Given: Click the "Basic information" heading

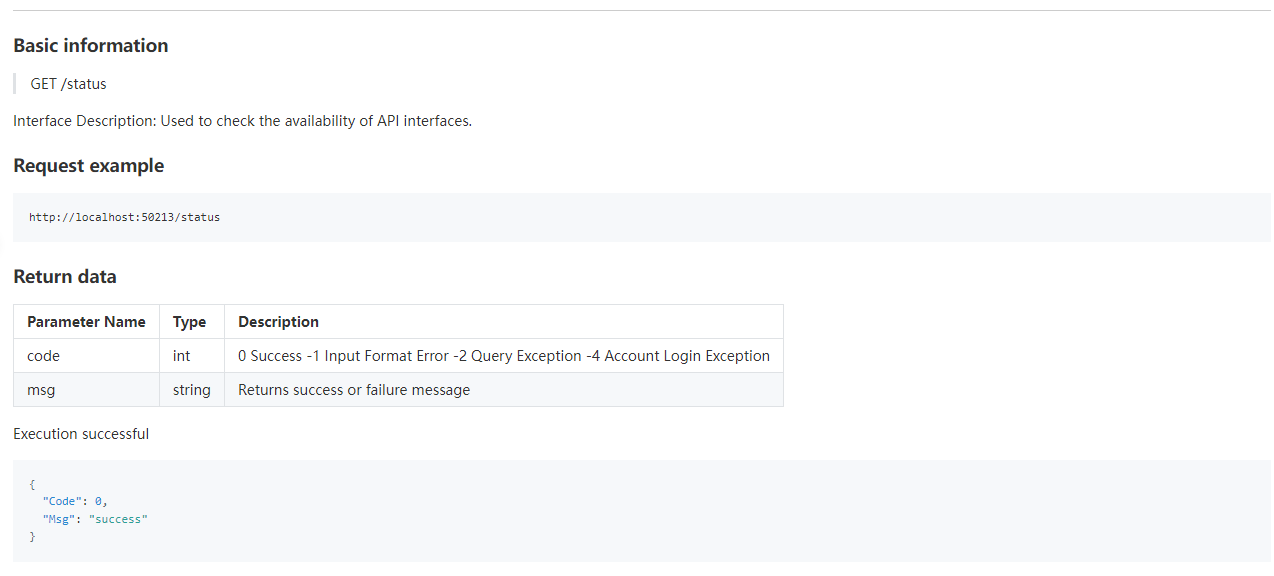Looking at the screenshot, I should click(91, 46).
